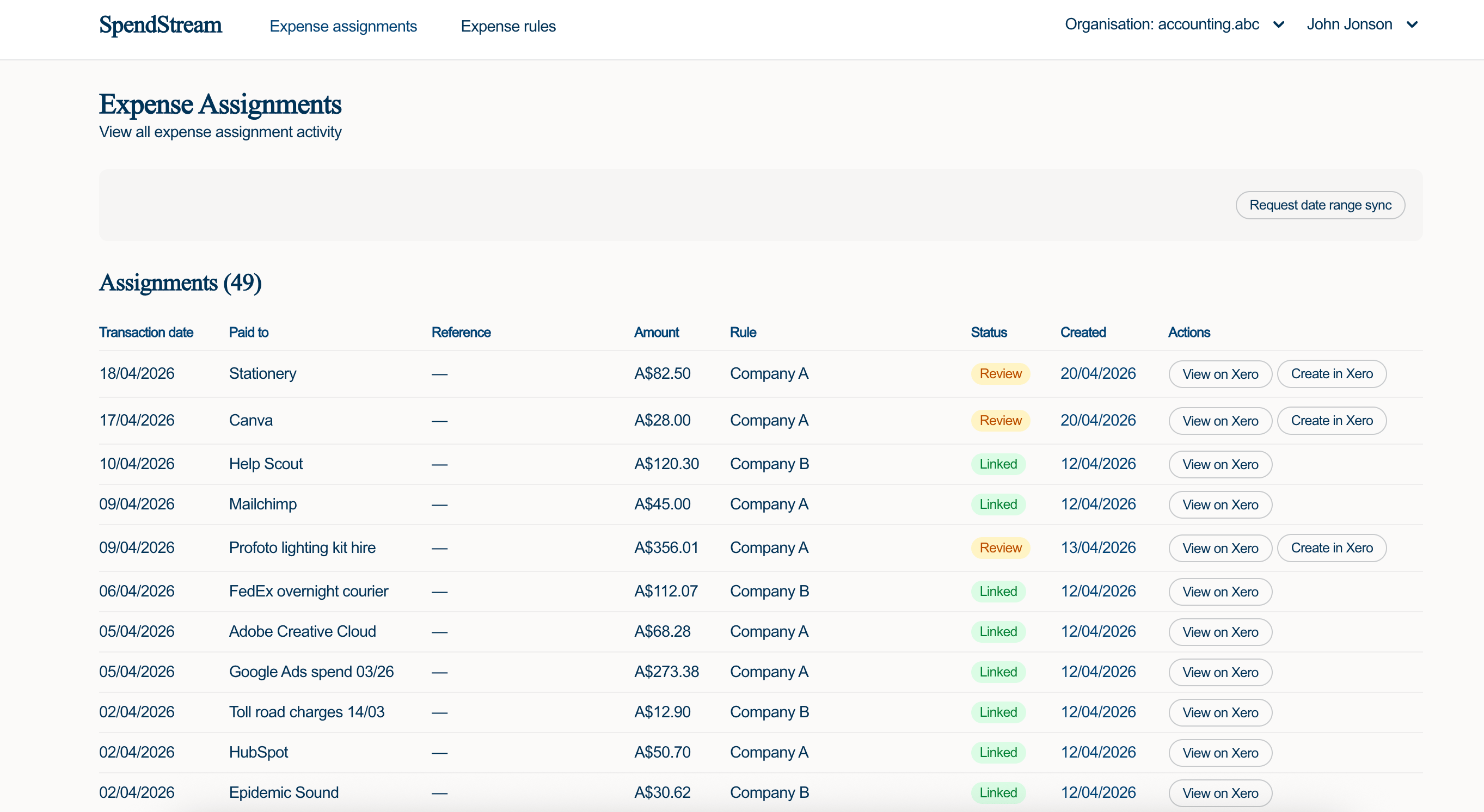Click amount A$12.90
This screenshot has width=1484, height=812.
click(662, 712)
